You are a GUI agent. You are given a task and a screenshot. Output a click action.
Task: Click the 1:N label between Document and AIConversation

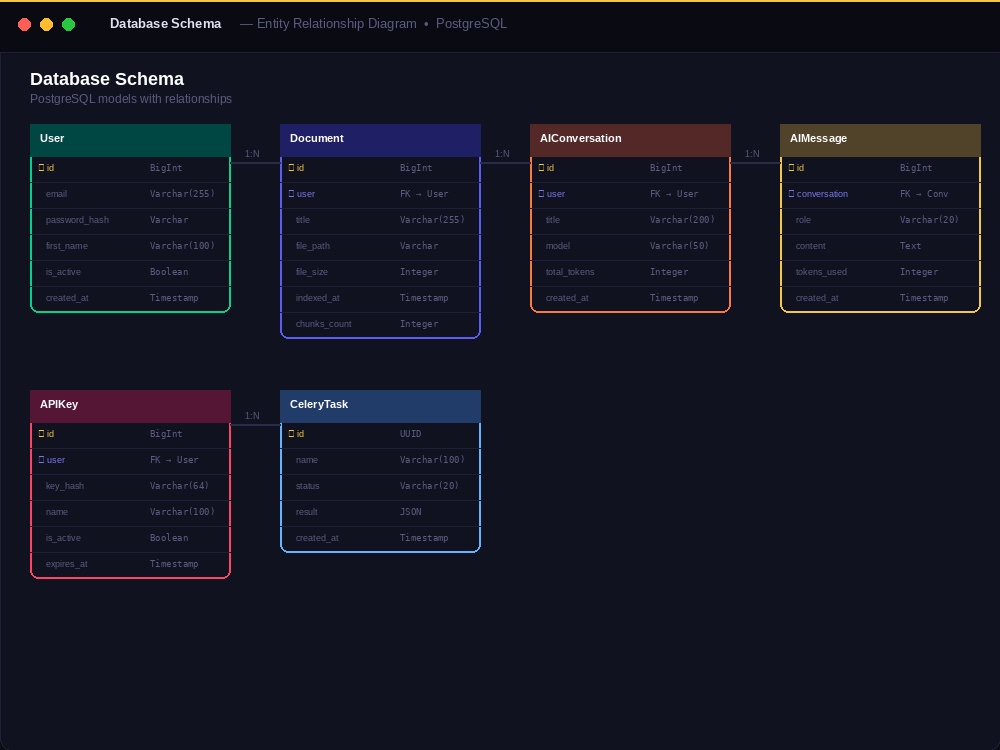[x=503, y=154]
